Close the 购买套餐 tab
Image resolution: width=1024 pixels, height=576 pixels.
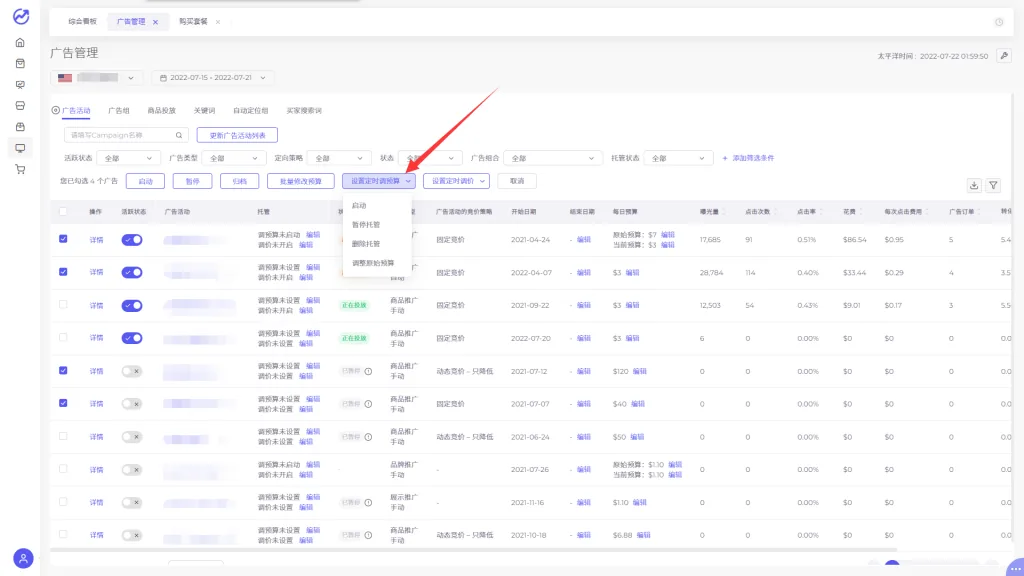(x=217, y=22)
